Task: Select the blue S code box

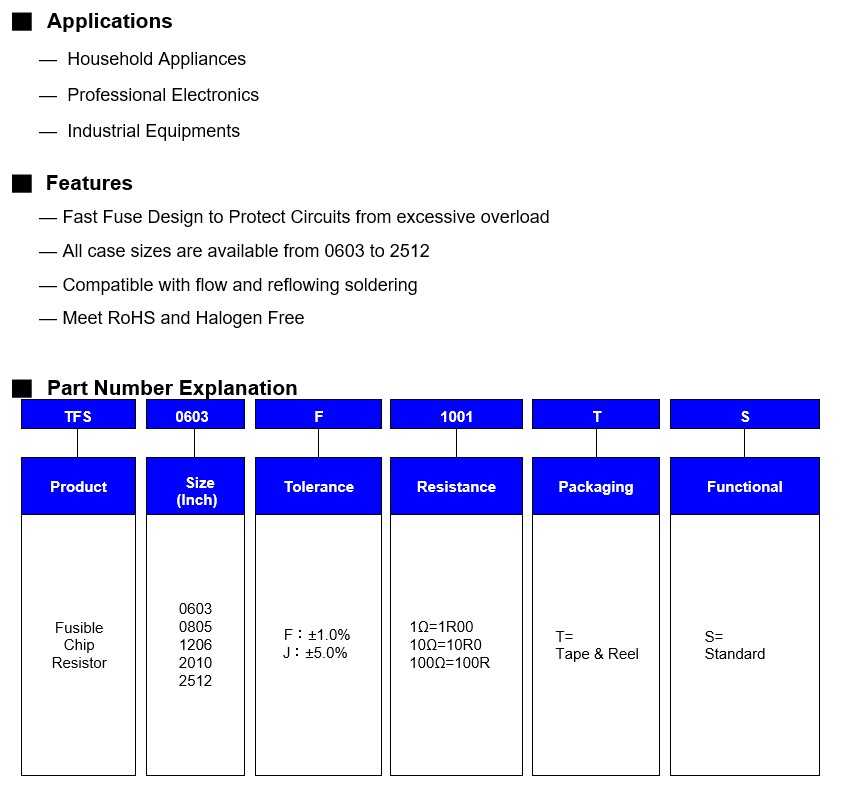Action: 744,415
